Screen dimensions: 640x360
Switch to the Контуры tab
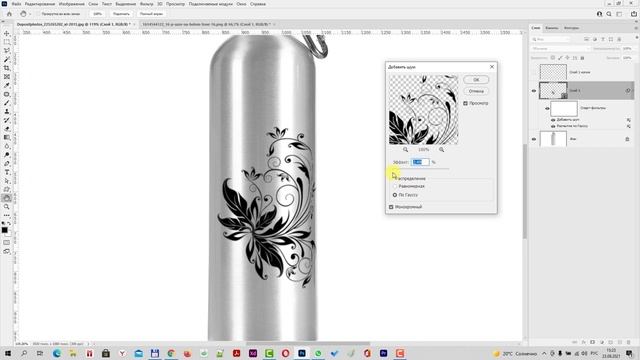[571, 28]
